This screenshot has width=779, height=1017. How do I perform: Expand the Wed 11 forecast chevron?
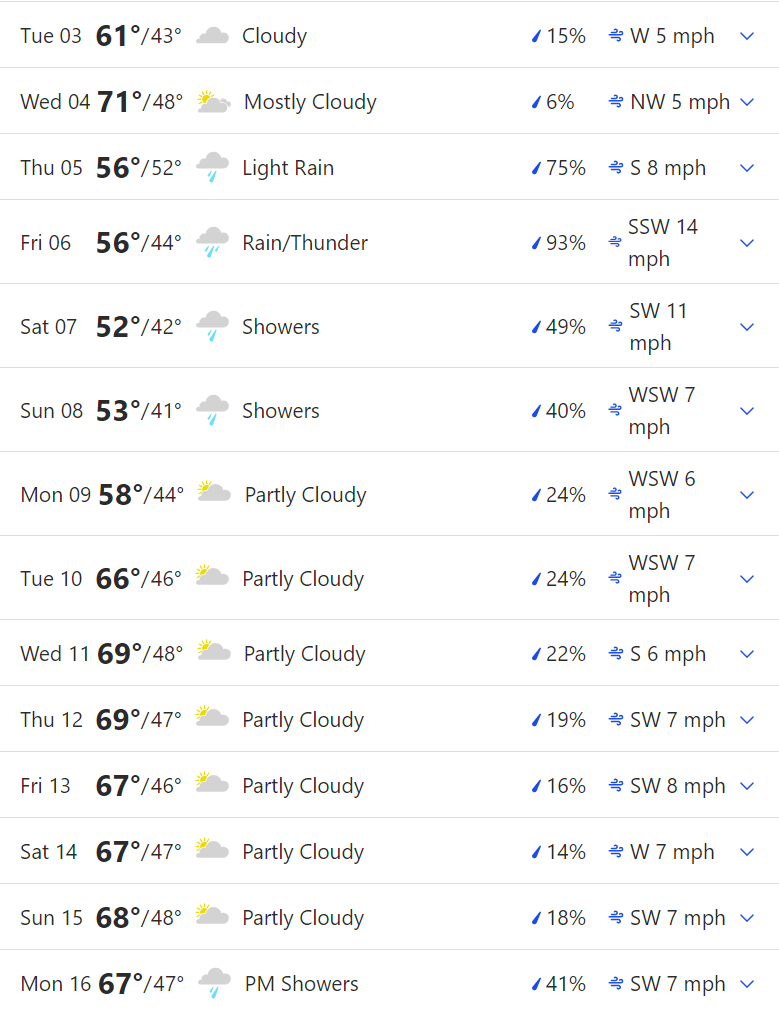tap(747, 654)
